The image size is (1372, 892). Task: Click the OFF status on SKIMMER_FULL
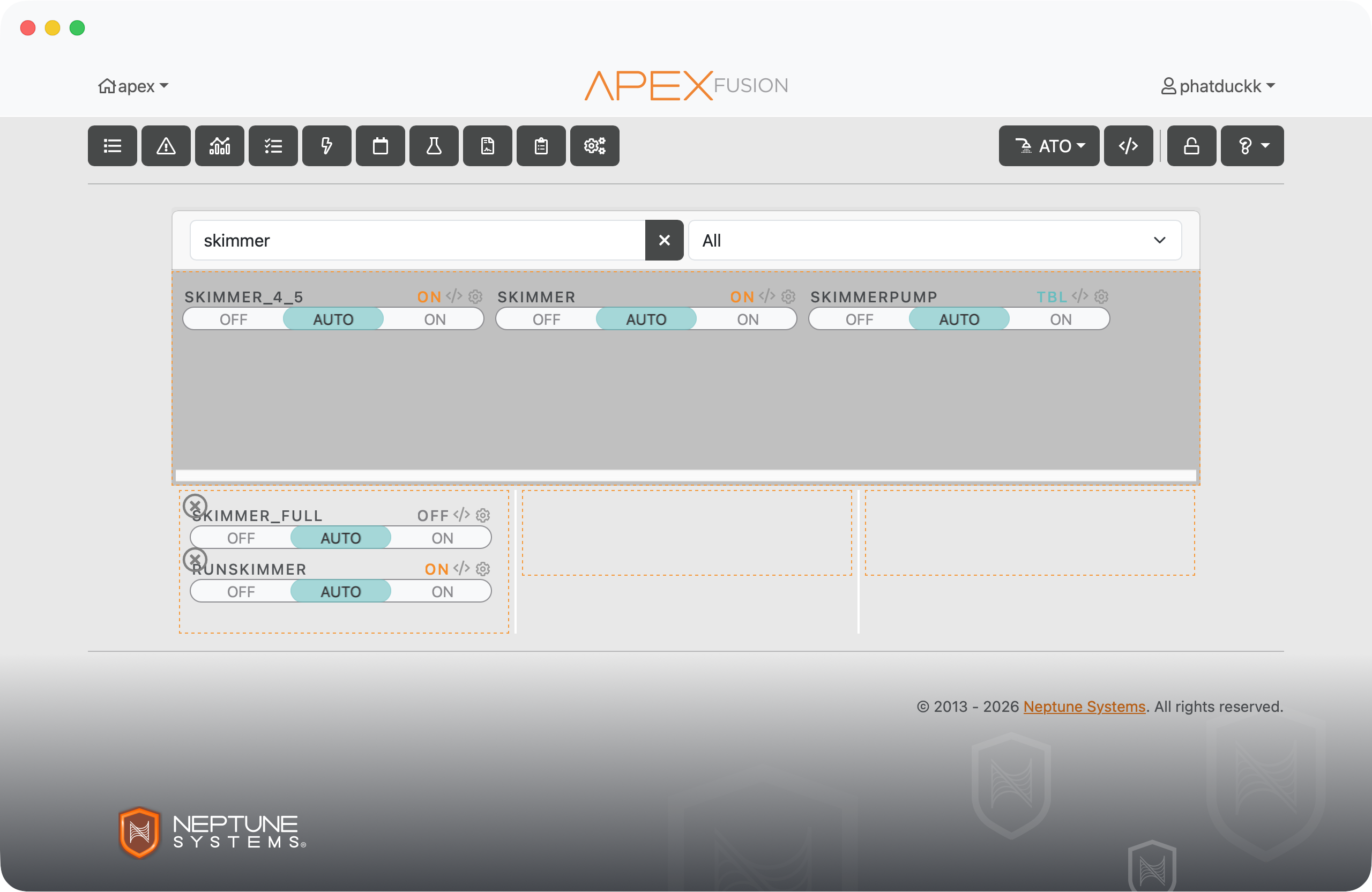(433, 516)
